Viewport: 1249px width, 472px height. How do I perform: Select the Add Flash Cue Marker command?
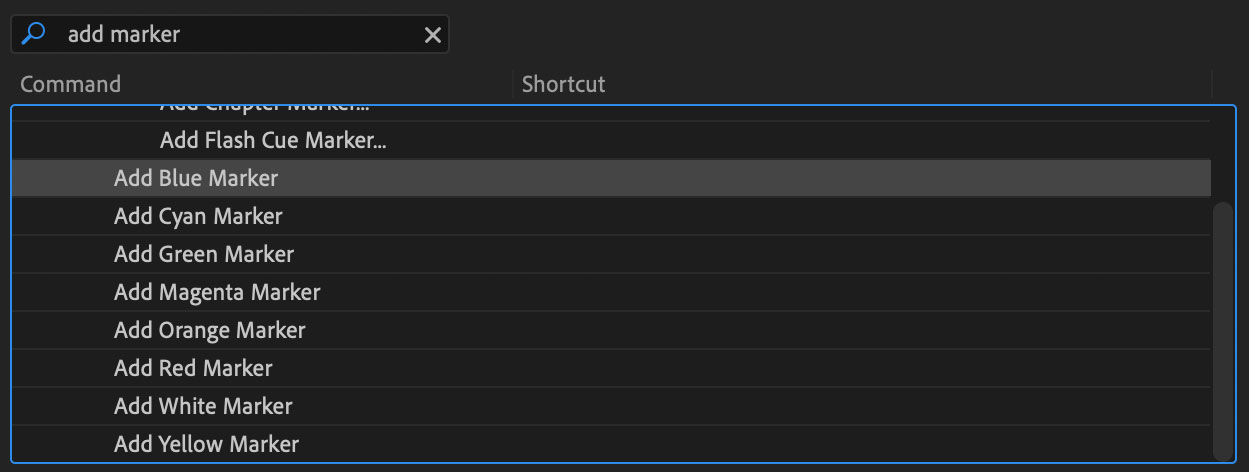tap(273, 141)
